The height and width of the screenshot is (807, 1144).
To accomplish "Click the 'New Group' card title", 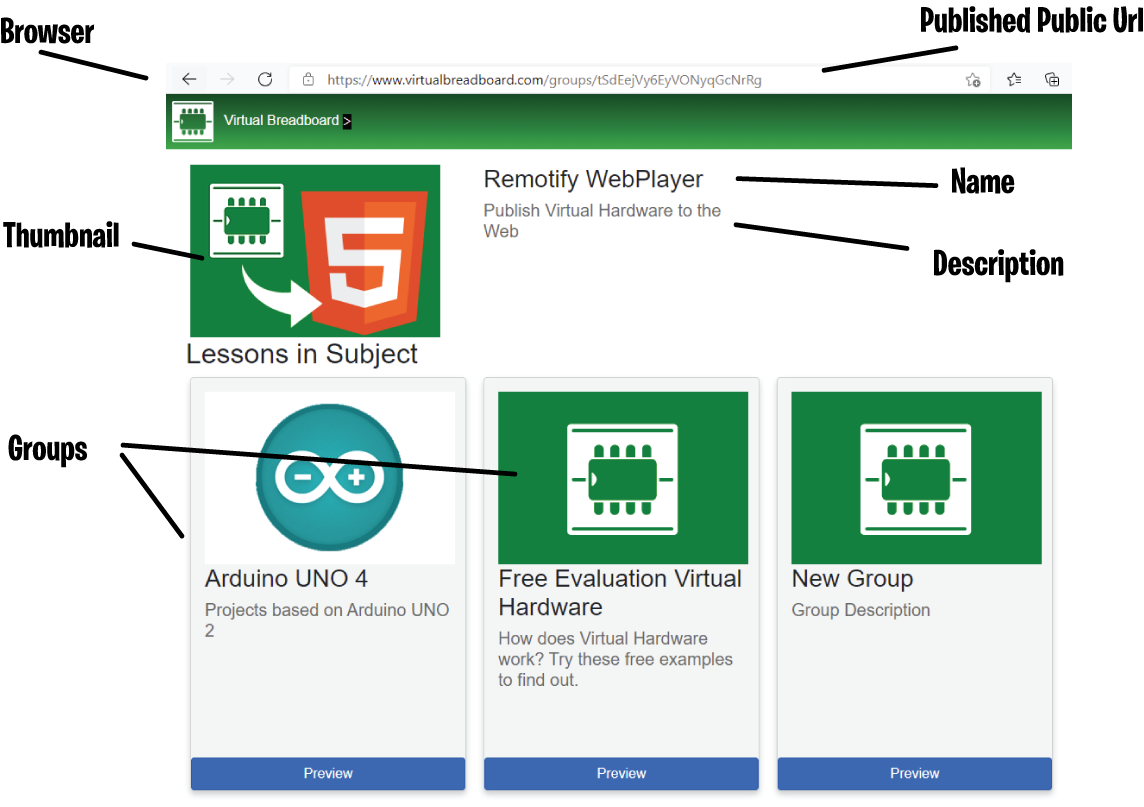I will [x=852, y=579].
